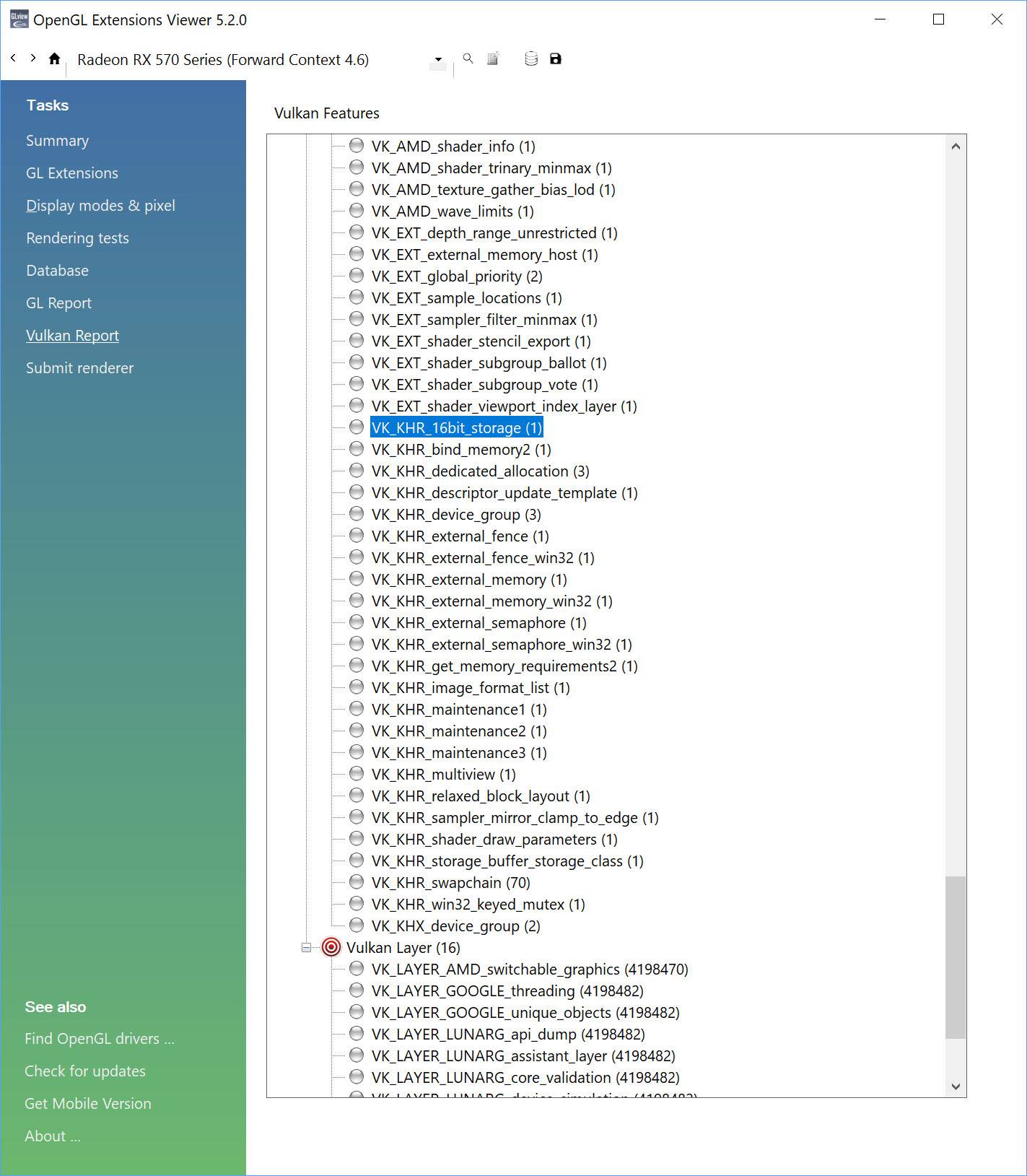The image size is (1027, 1176).
Task: Click the floppy disk save icon
Action: [x=555, y=58]
